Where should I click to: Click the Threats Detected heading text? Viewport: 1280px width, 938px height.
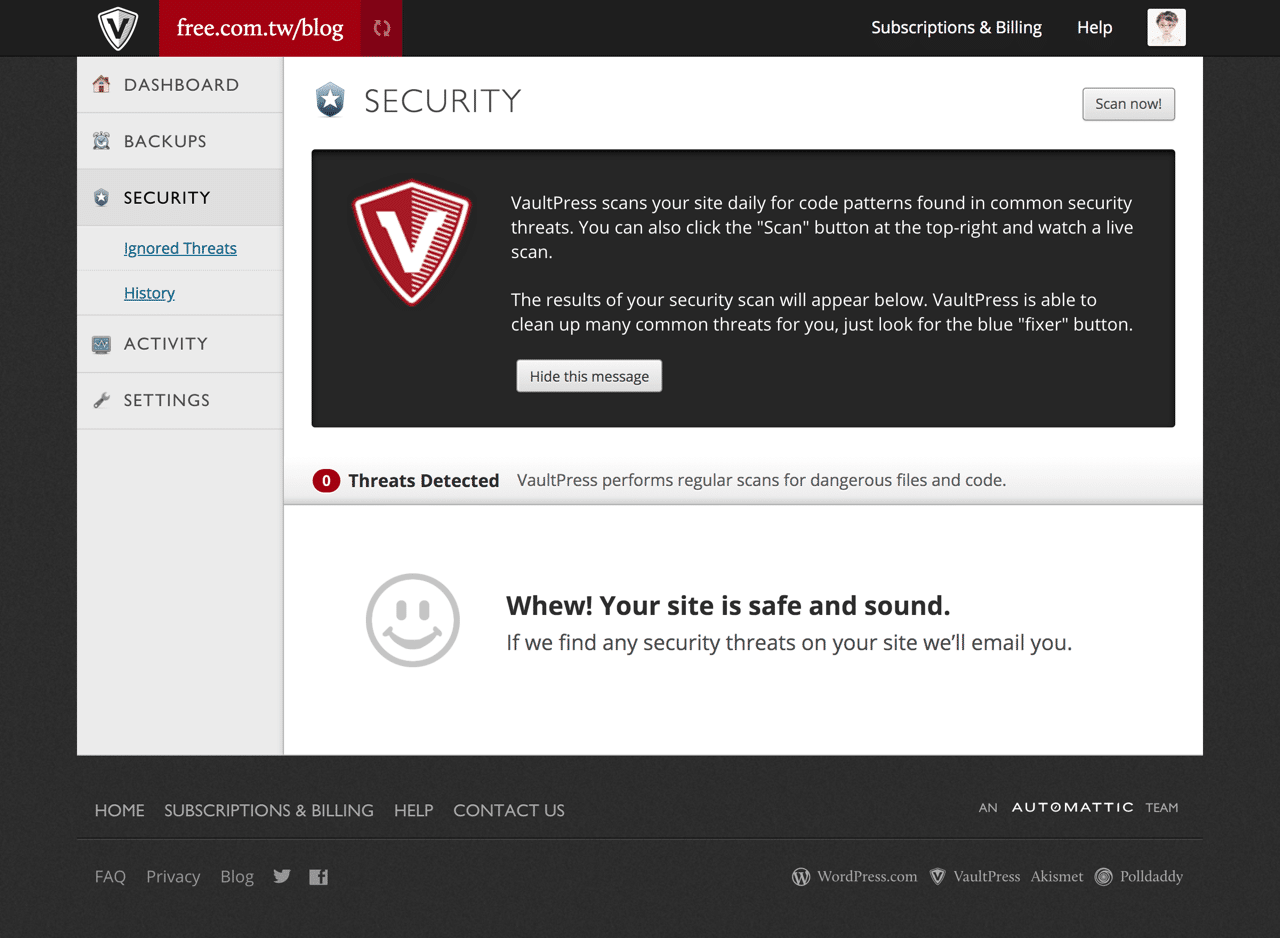[424, 481]
